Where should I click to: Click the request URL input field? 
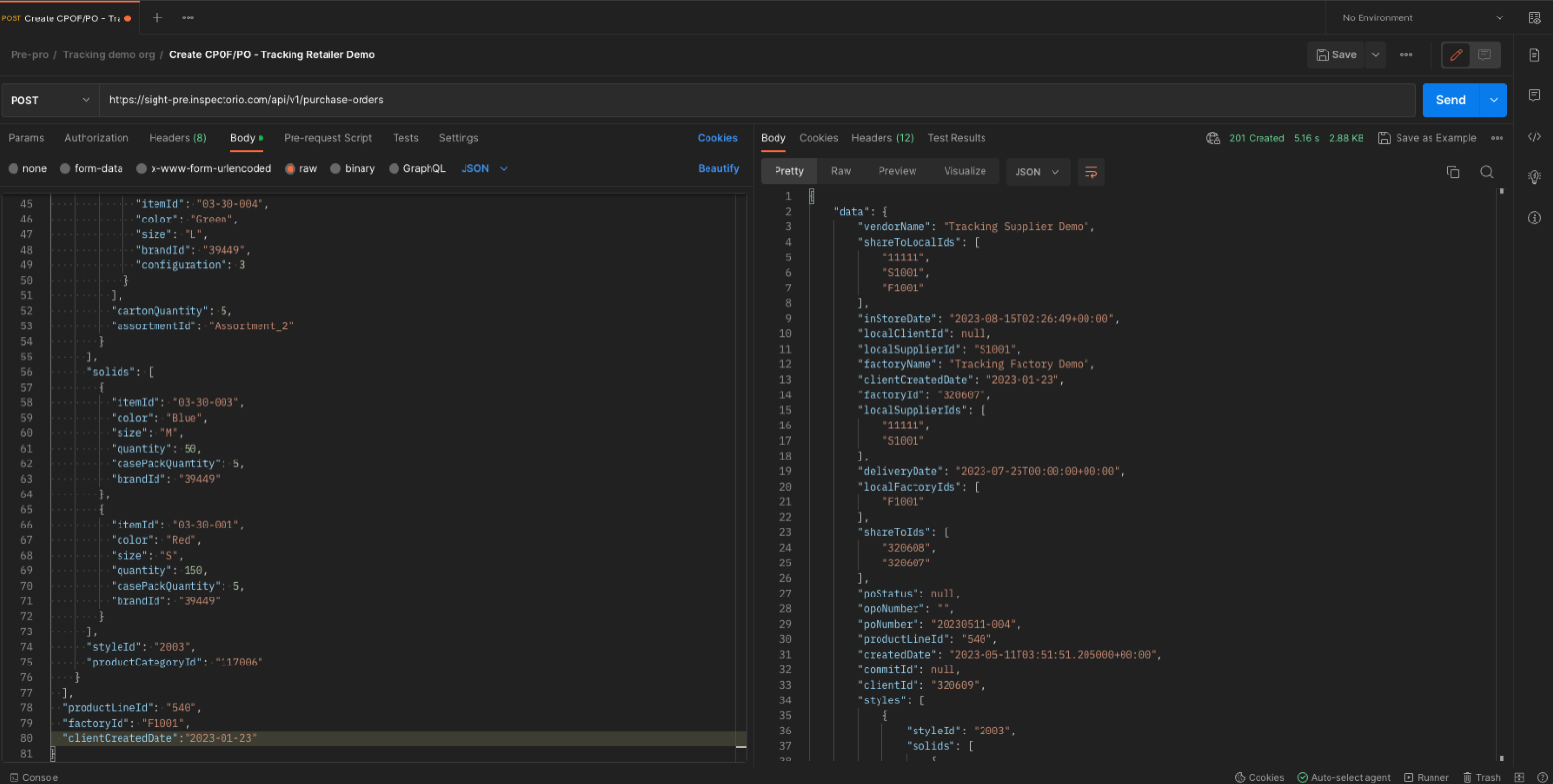coord(756,100)
